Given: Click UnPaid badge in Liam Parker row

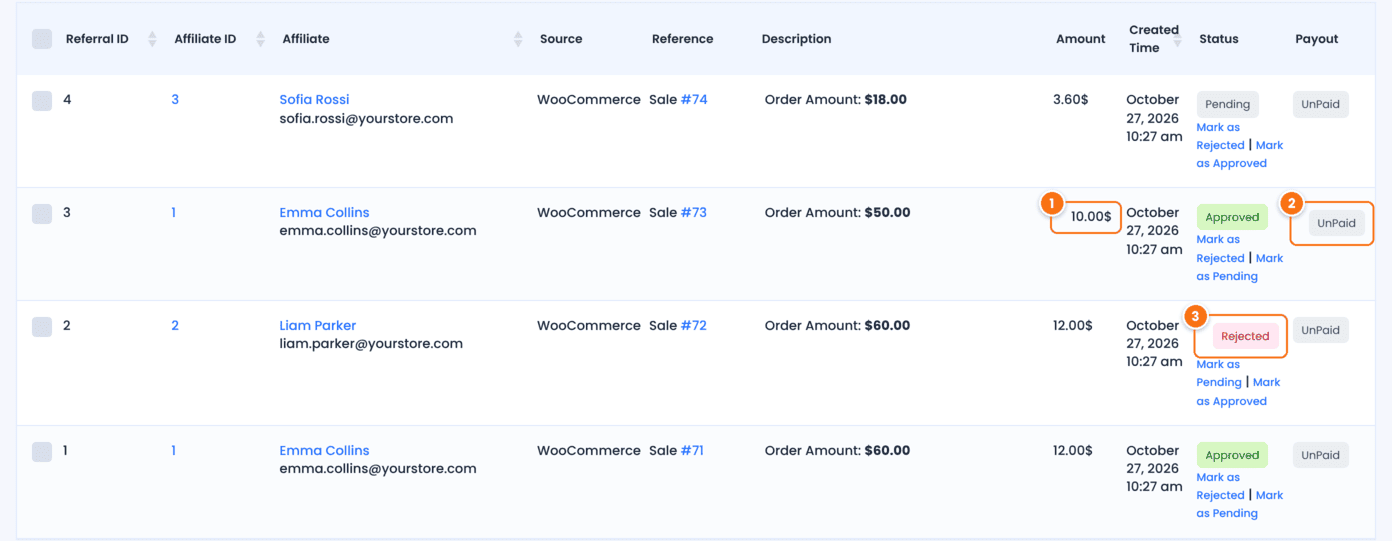Looking at the screenshot, I should tap(1320, 330).
